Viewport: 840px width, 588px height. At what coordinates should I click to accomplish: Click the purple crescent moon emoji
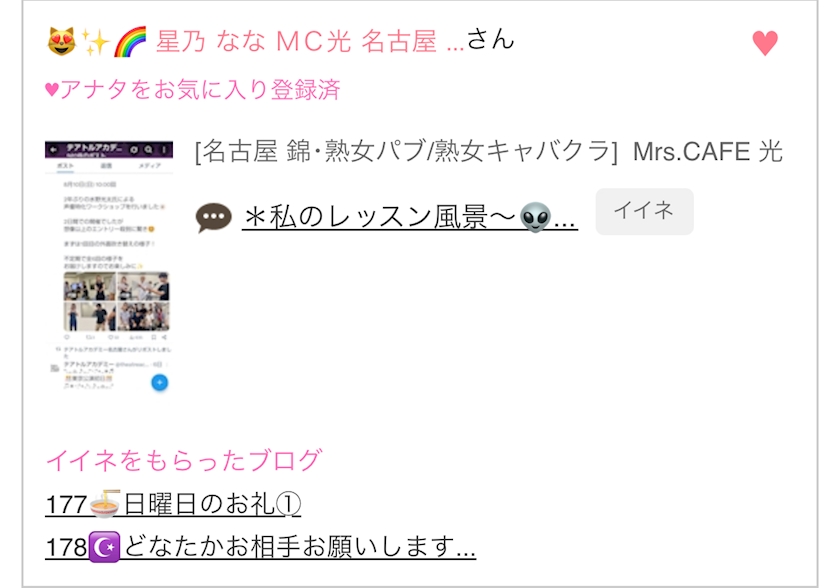104,547
